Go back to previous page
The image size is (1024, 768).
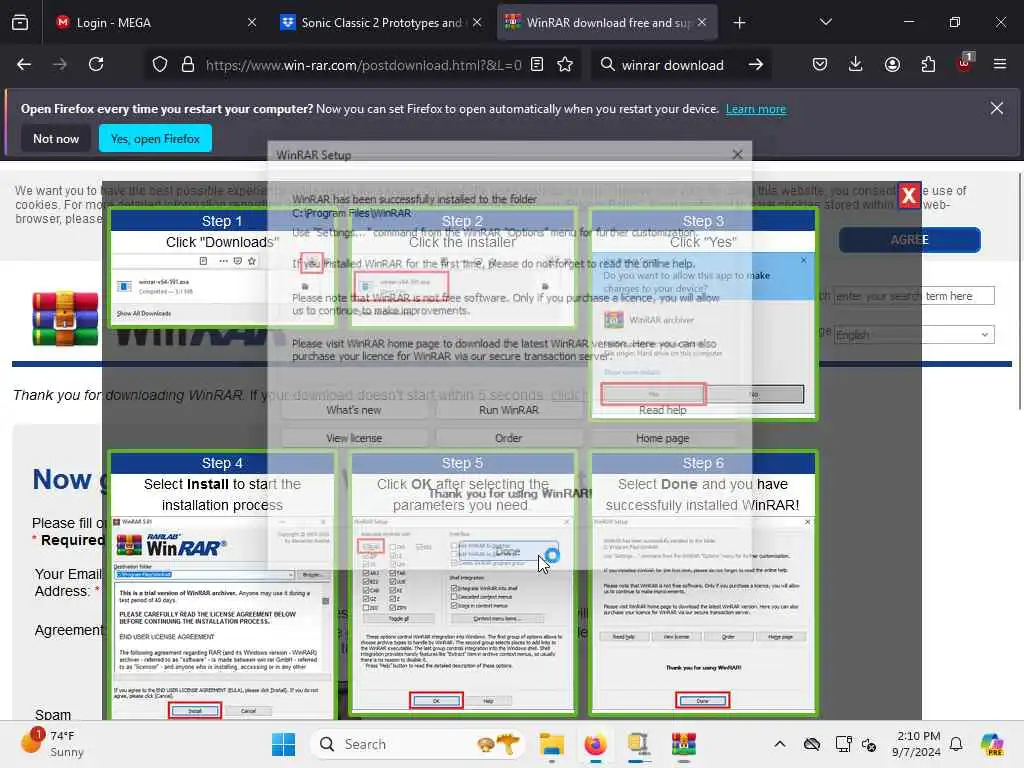tap(24, 65)
